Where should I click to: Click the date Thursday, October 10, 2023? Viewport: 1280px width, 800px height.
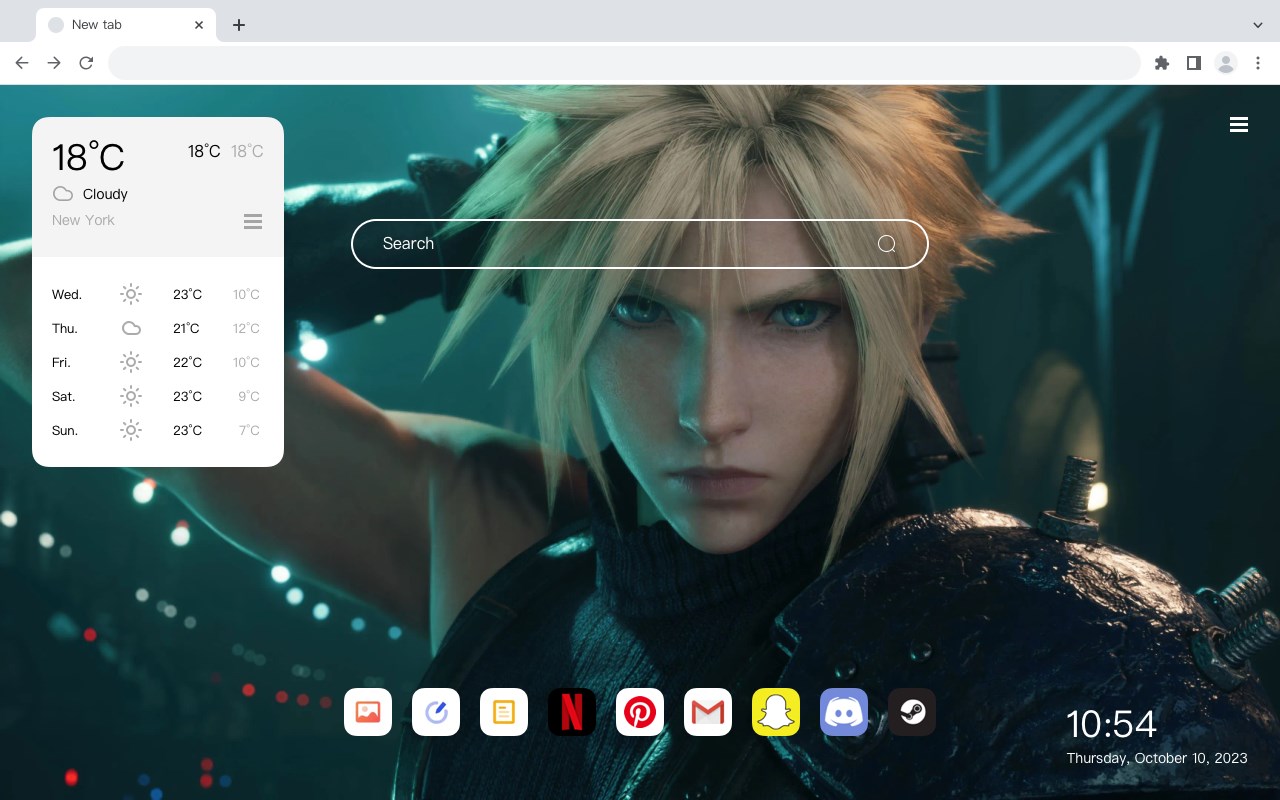tap(1157, 758)
